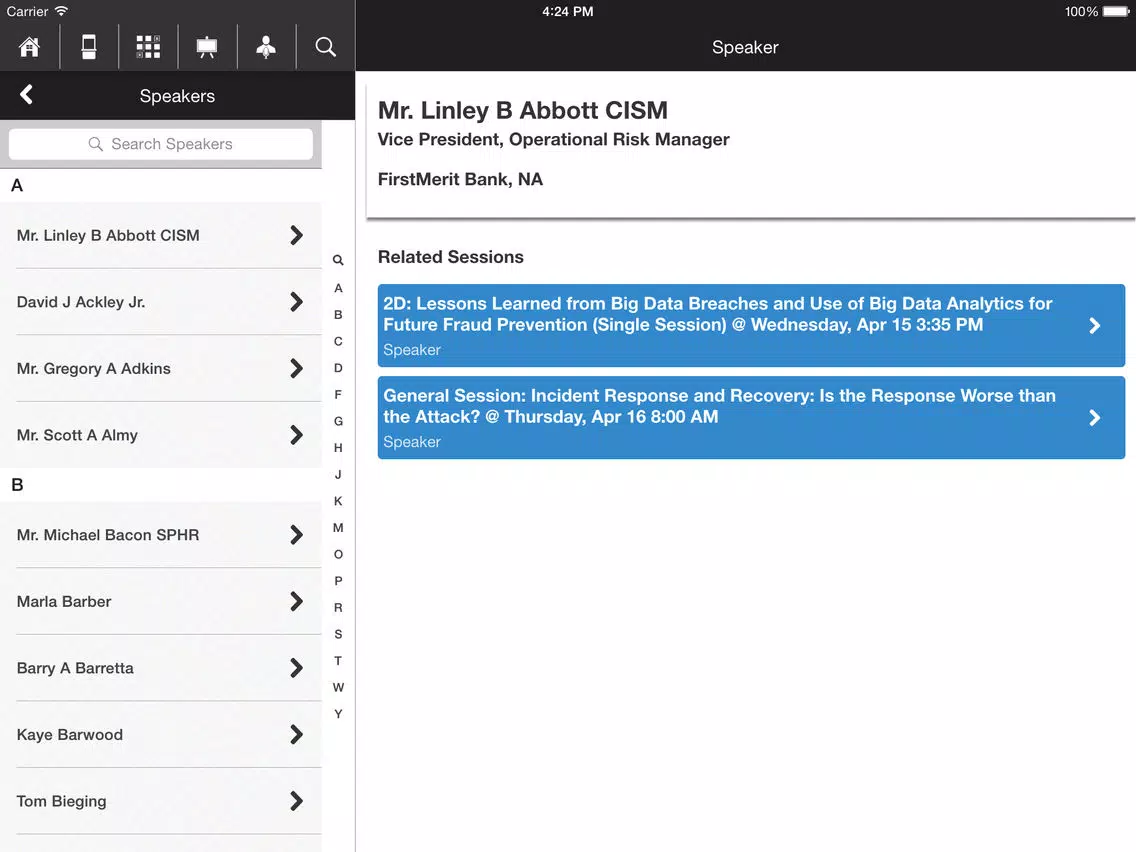The image size is (1136, 852).
Task: Expand Mr. Michael Bacon SPHR chevron
Action: [296, 535]
